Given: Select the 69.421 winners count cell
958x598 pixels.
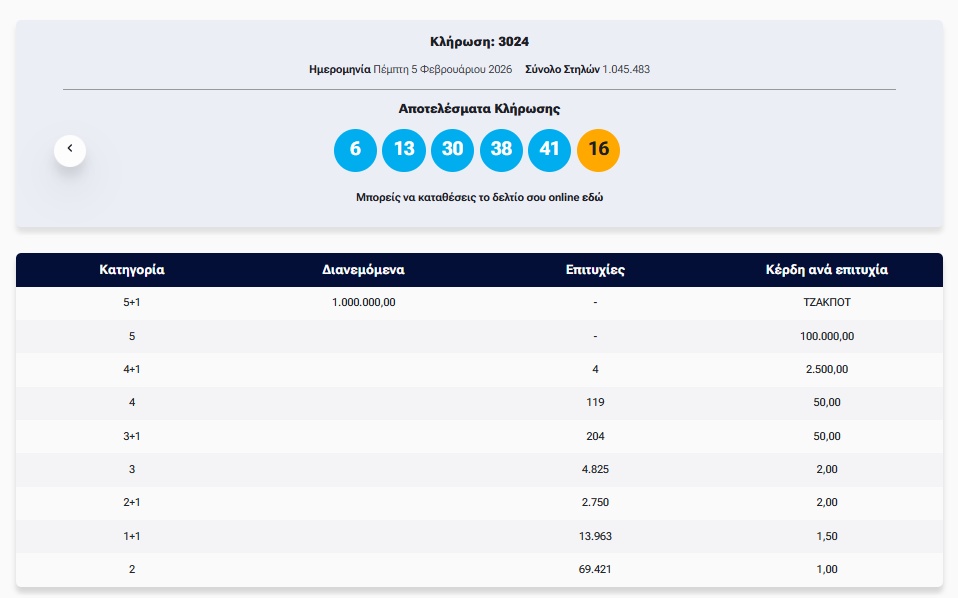Looking at the screenshot, I should 595,569.
